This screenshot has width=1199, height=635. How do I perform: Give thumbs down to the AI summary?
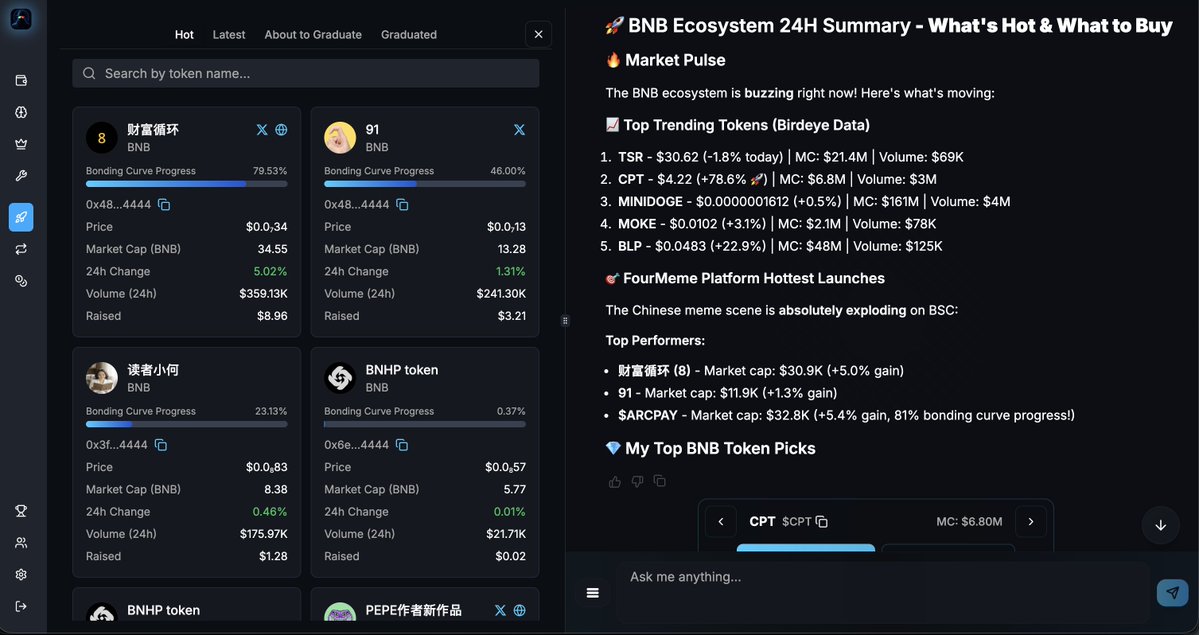coord(637,481)
